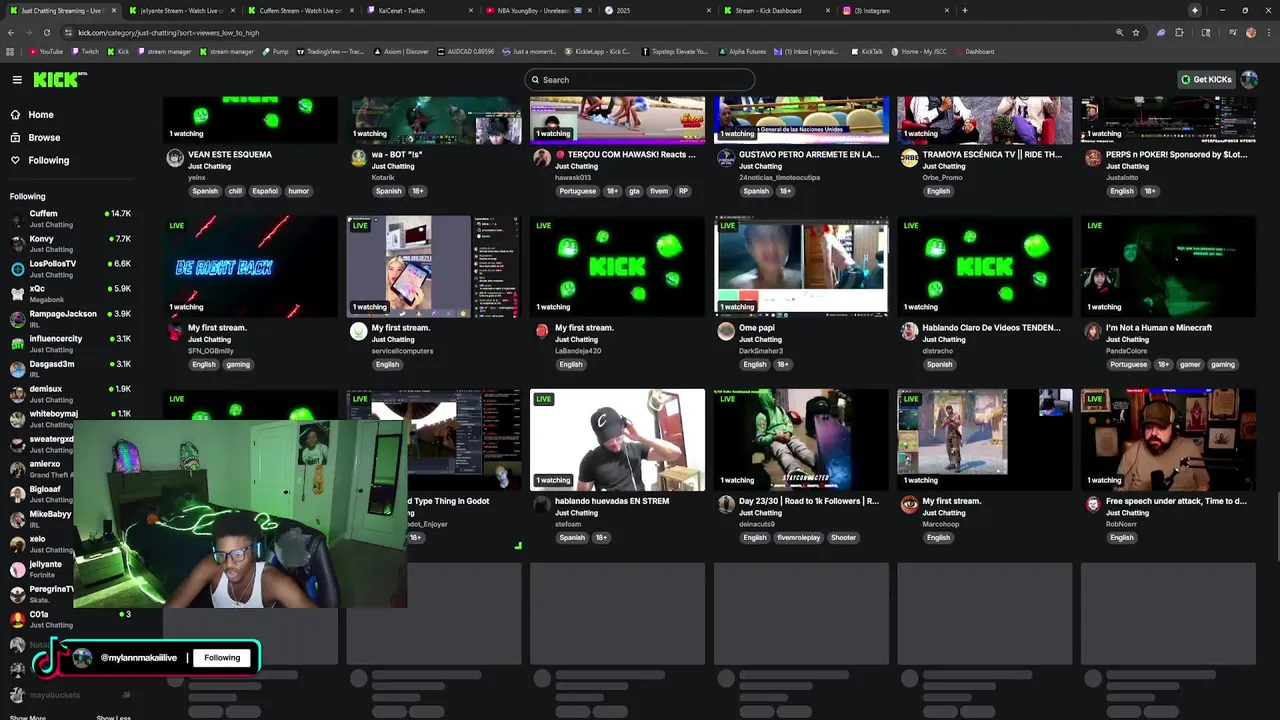Open 'Day 23/30 | Road to 1k Followers' title

coord(809,501)
